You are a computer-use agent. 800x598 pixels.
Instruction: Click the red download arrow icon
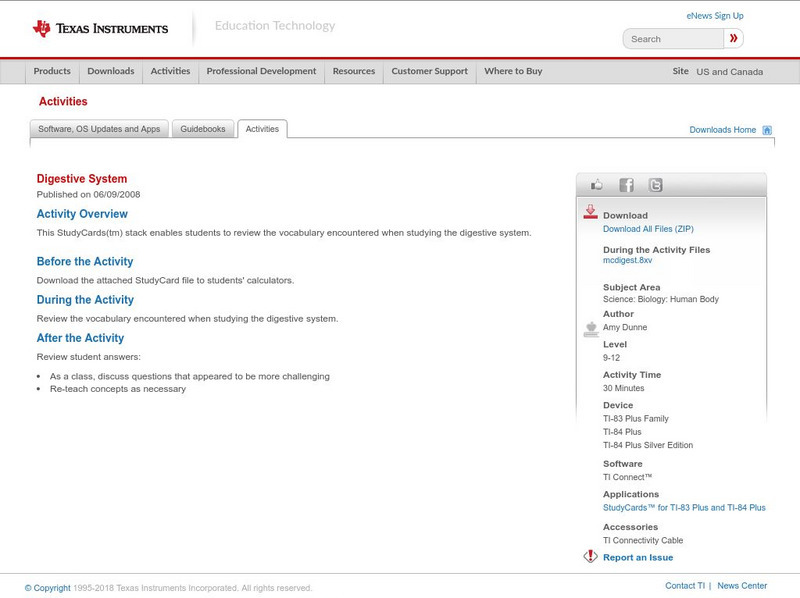(x=590, y=210)
